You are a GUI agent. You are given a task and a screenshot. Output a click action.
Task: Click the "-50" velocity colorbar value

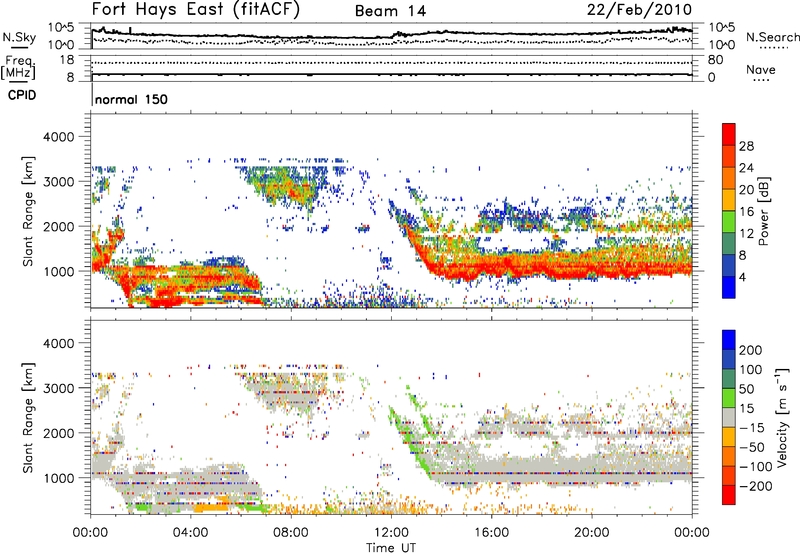752,447
